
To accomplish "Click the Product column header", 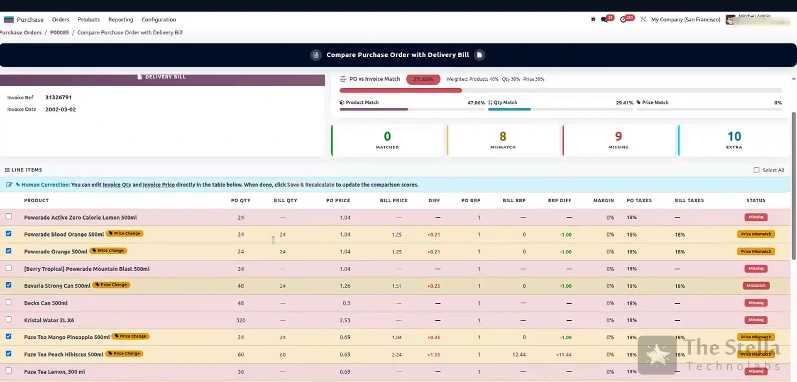I will pos(36,201).
